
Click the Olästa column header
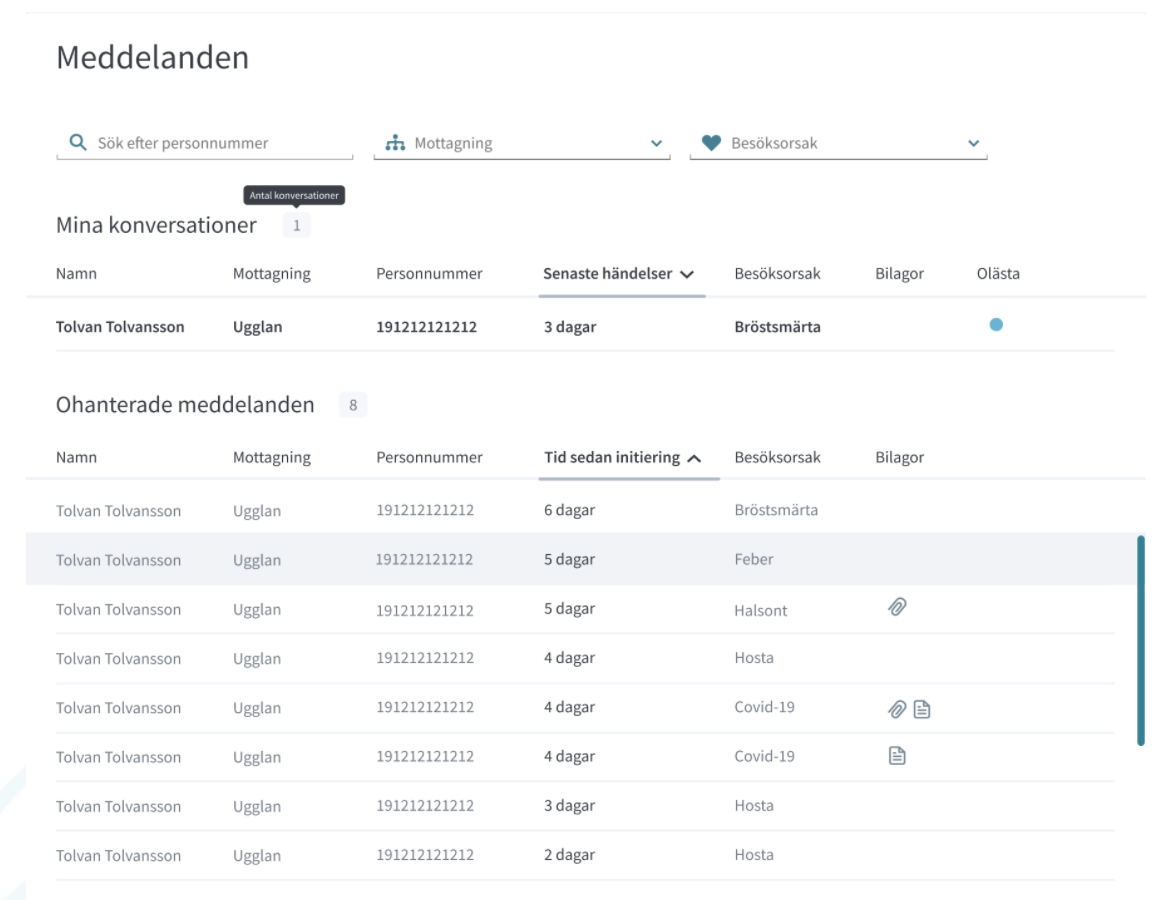pos(998,273)
